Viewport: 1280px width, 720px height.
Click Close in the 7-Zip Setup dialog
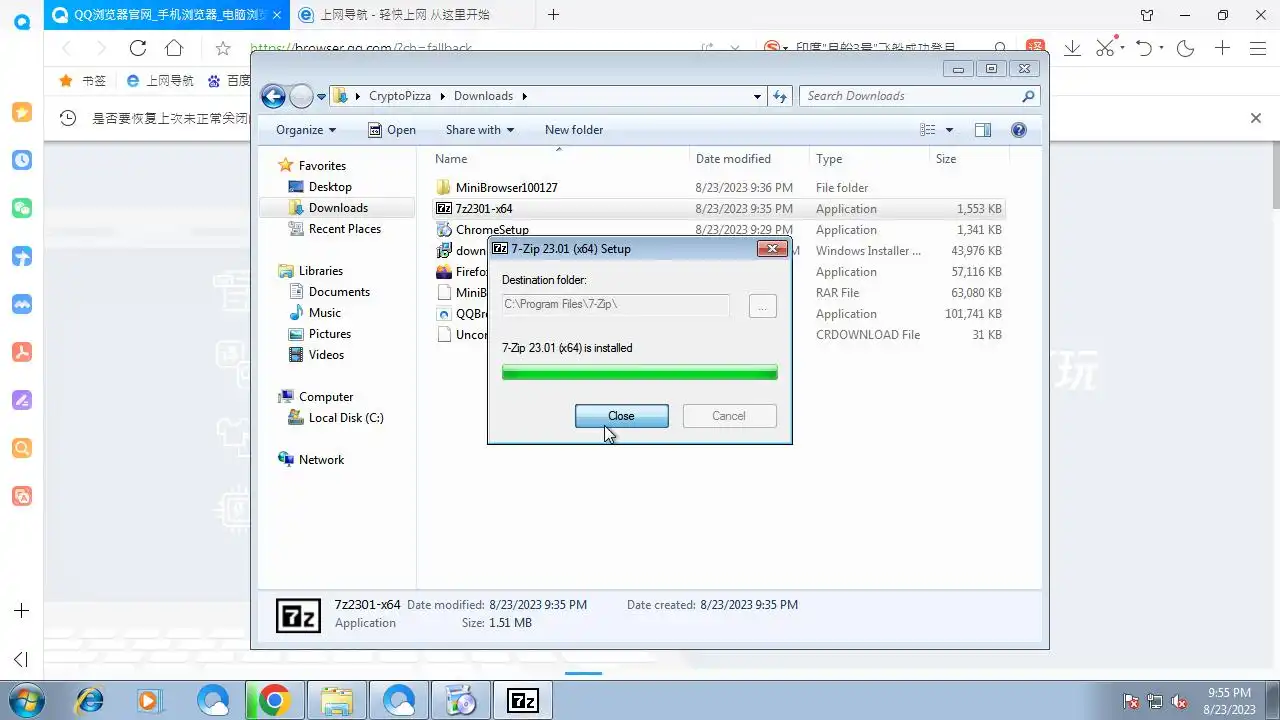621,416
